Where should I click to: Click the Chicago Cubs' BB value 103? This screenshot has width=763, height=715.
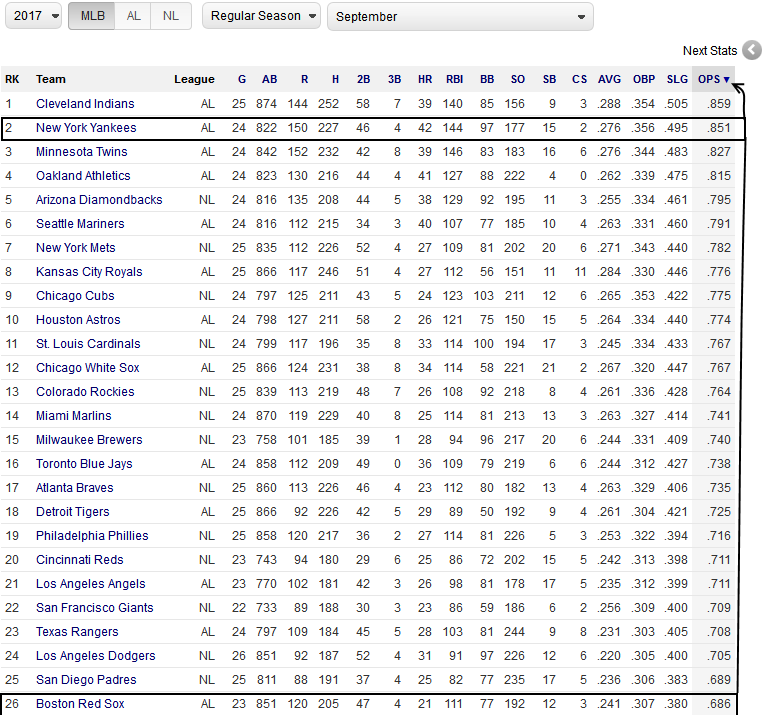tap(484, 295)
